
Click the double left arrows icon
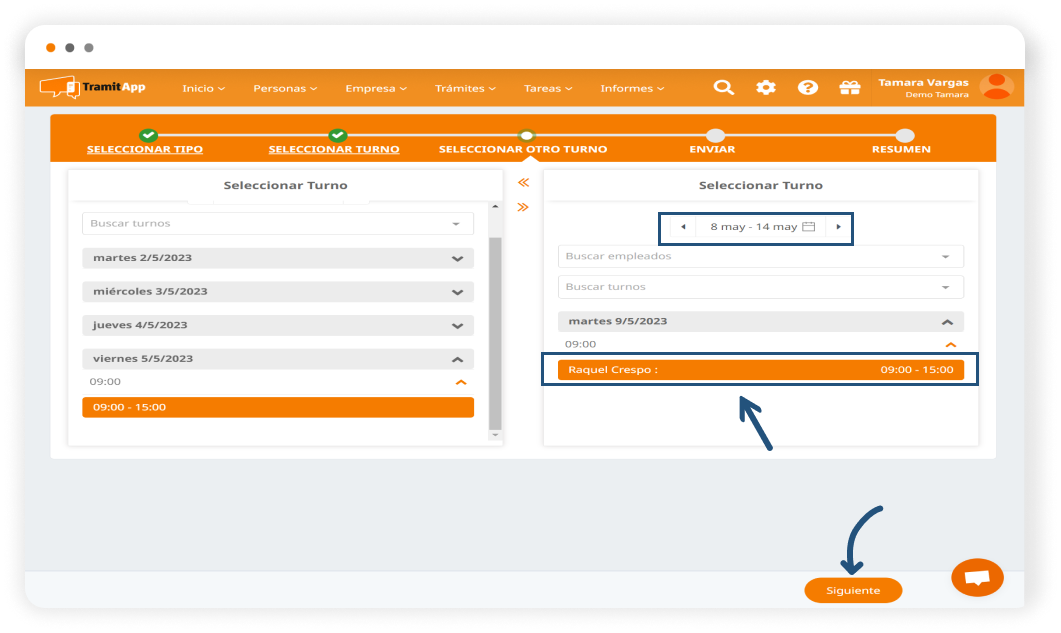(522, 182)
